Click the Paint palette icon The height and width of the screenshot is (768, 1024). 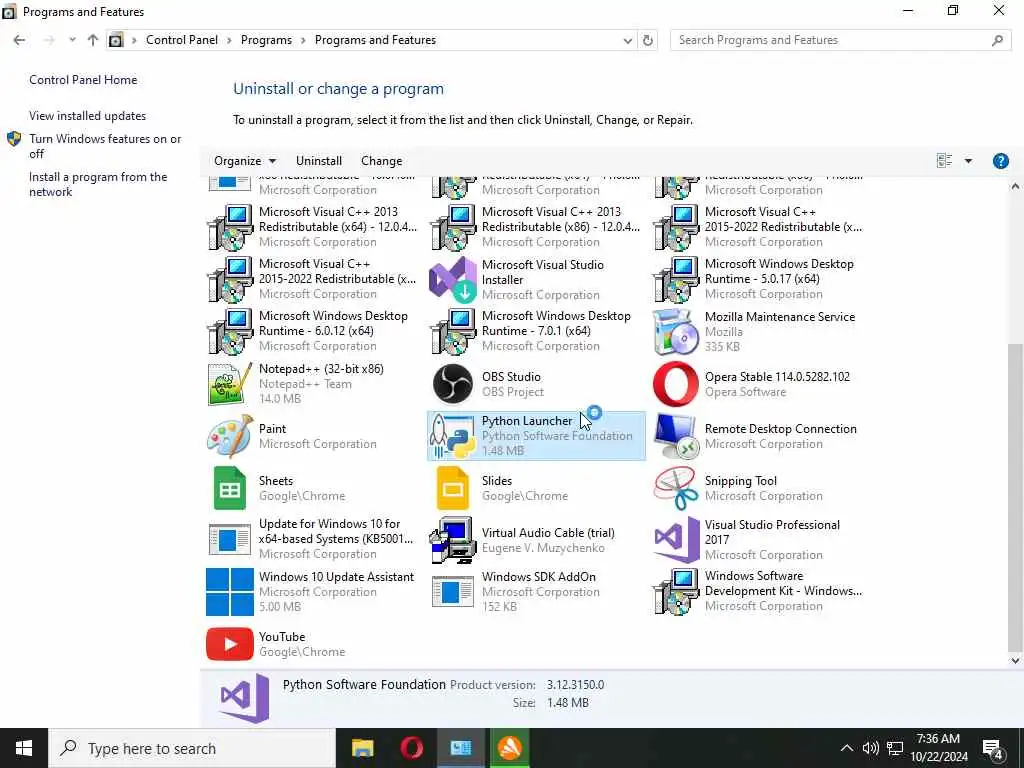click(x=229, y=436)
